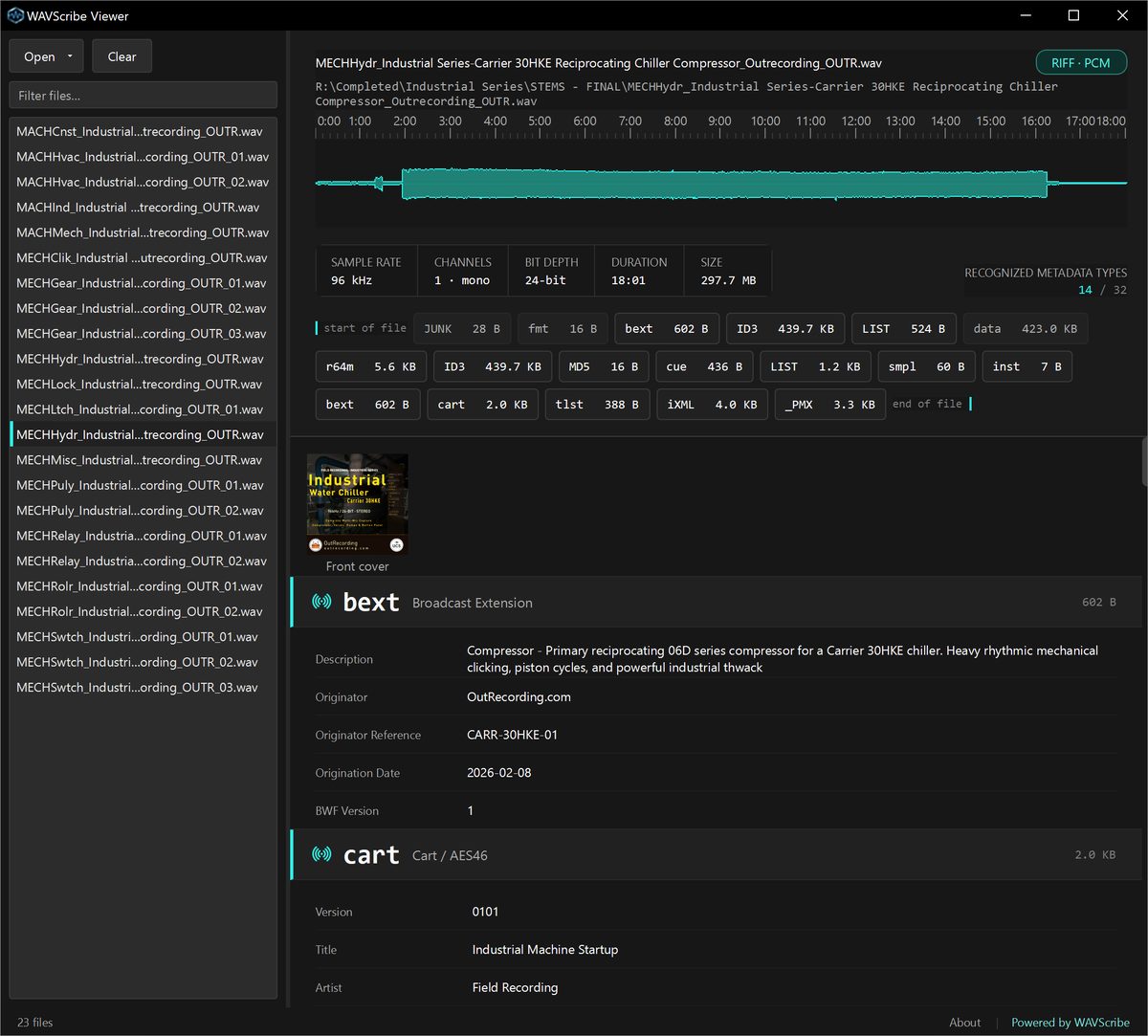
Task: Select MACHHvac file ending OUTR_01.wav
Action: coord(143,157)
